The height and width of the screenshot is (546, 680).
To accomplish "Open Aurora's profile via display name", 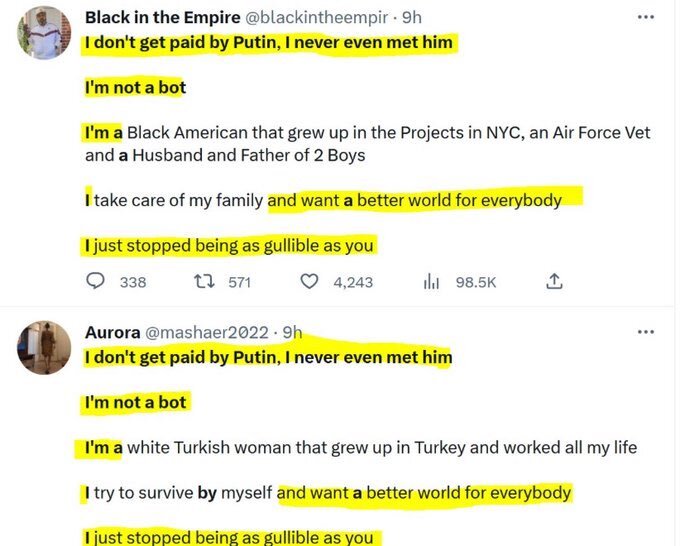I will tap(112, 332).
